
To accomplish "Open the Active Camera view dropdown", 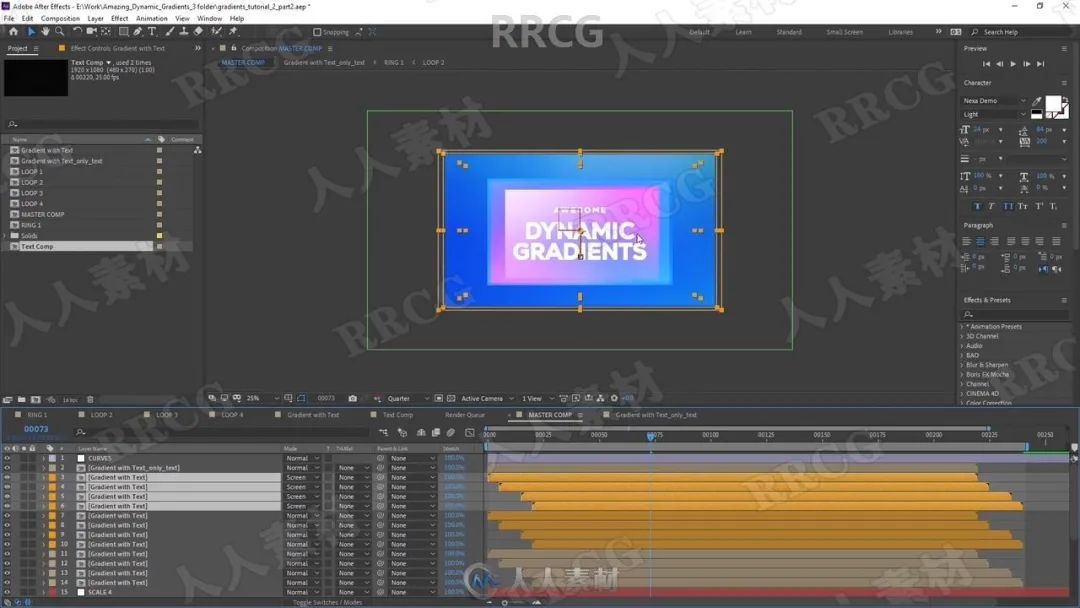I will point(485,398).
